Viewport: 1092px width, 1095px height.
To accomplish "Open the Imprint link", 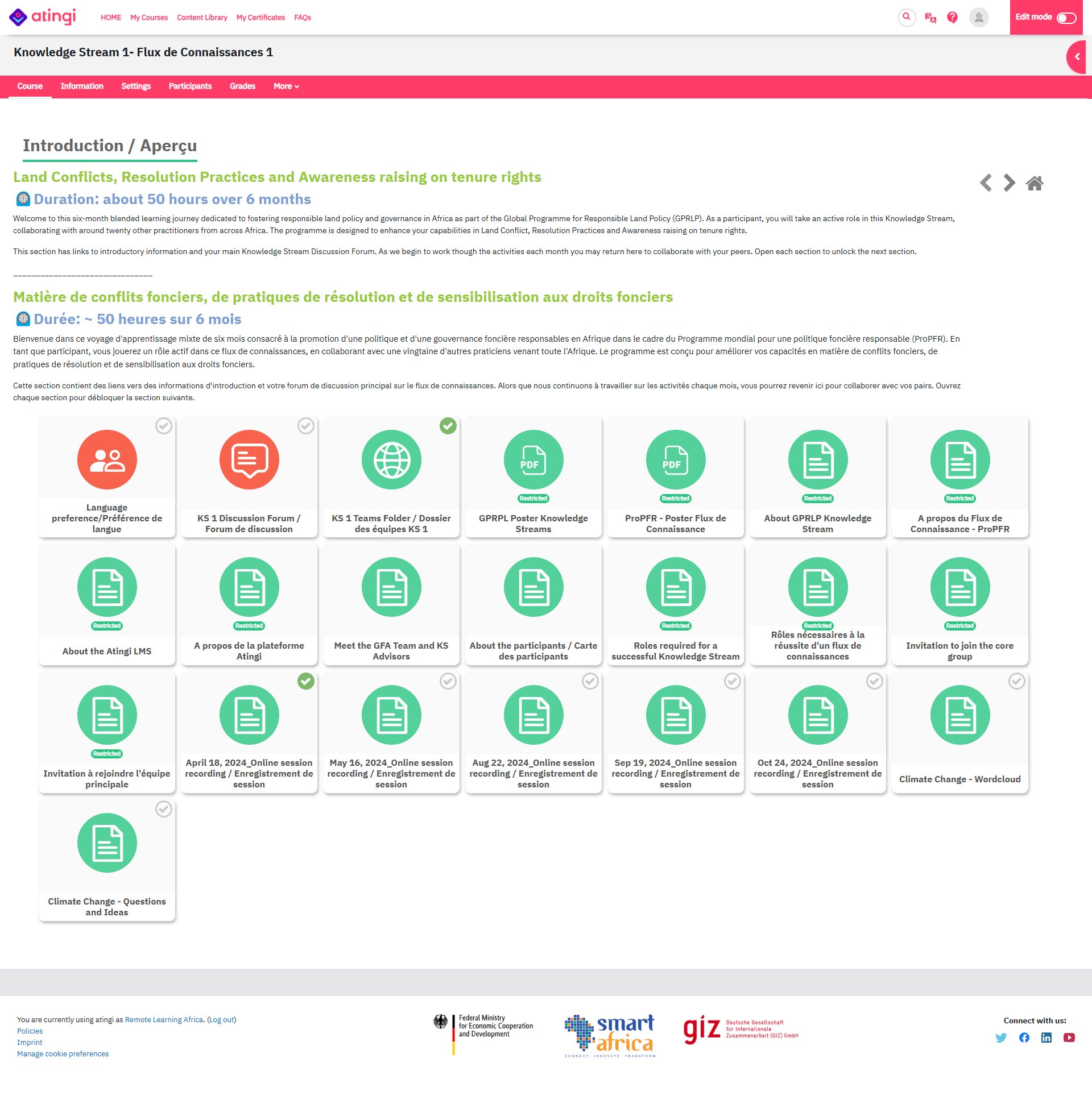I will coord(30,1042).
